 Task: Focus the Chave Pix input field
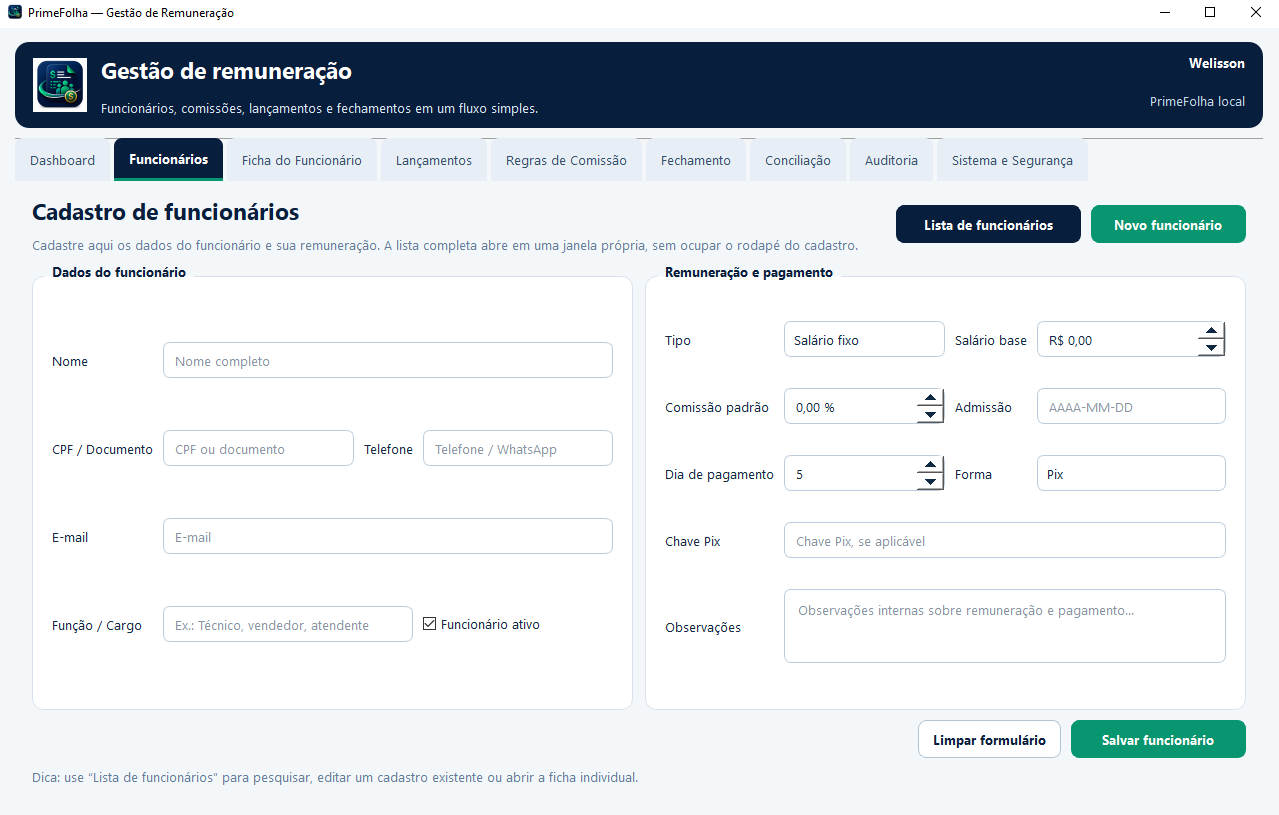tap(1005, 541)
